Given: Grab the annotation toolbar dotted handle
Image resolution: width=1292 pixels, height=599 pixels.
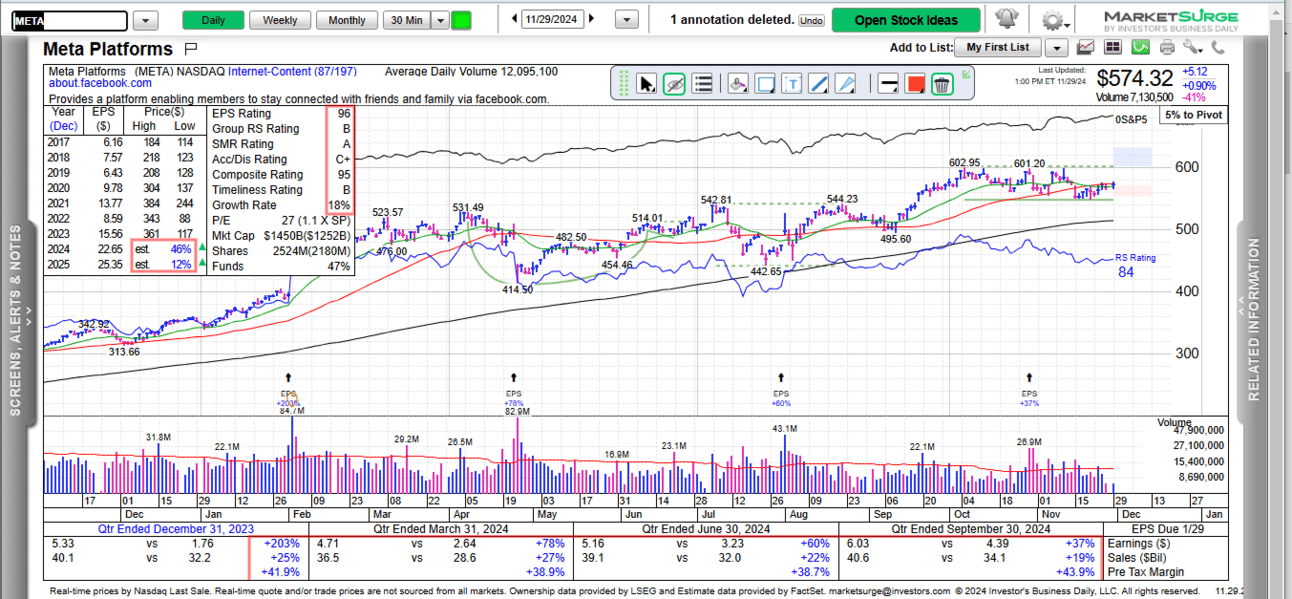Looking at the screenshot, I should pyautogui.click(x=622, y=84).
